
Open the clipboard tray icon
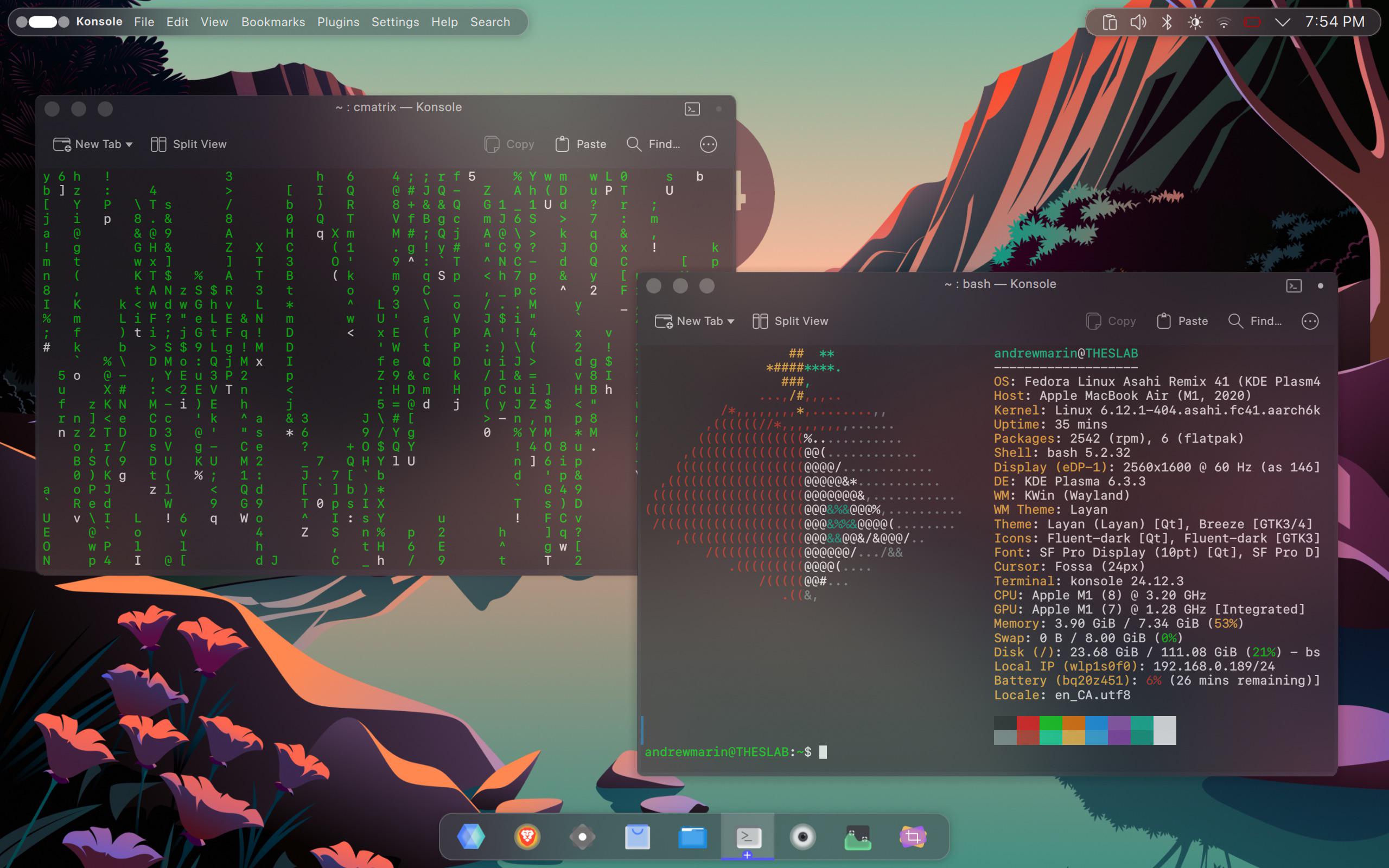(1110, 22)
